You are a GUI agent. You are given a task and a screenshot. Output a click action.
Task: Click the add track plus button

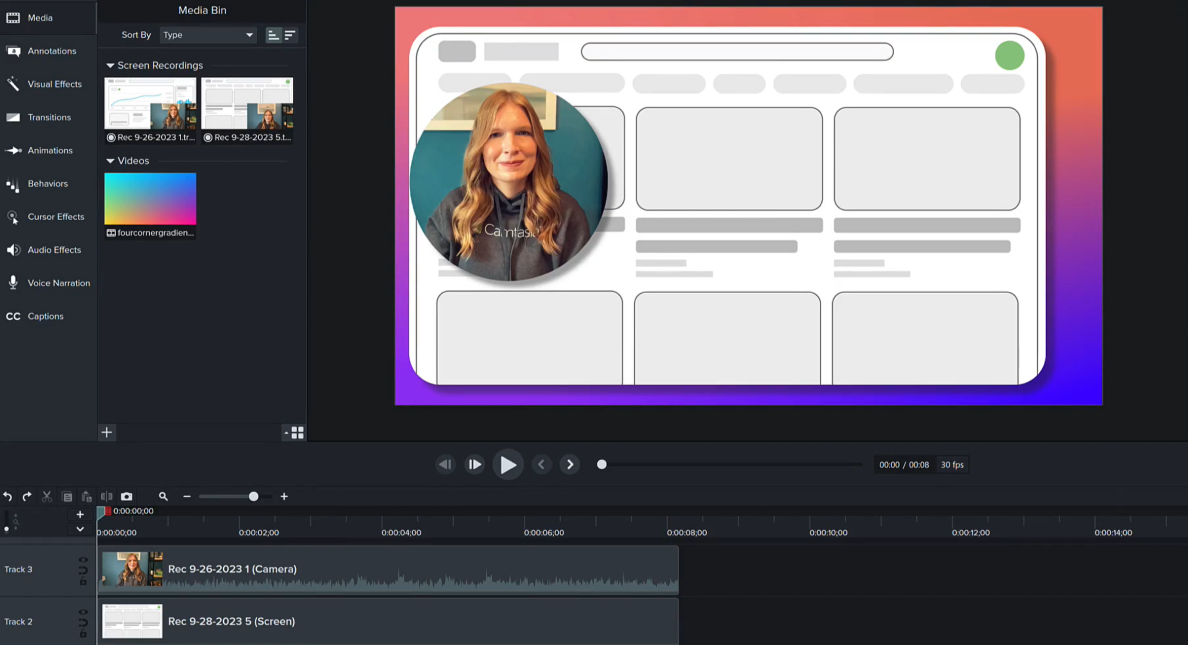pos(80,514)
